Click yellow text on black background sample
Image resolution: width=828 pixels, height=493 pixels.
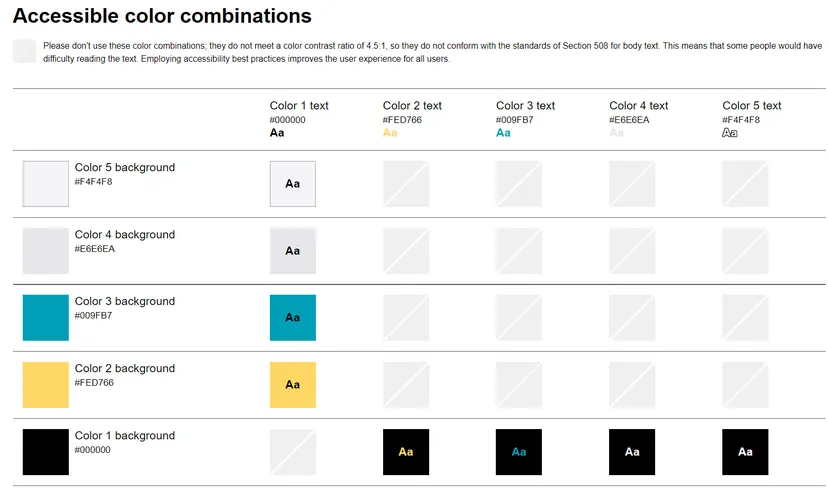406,452
